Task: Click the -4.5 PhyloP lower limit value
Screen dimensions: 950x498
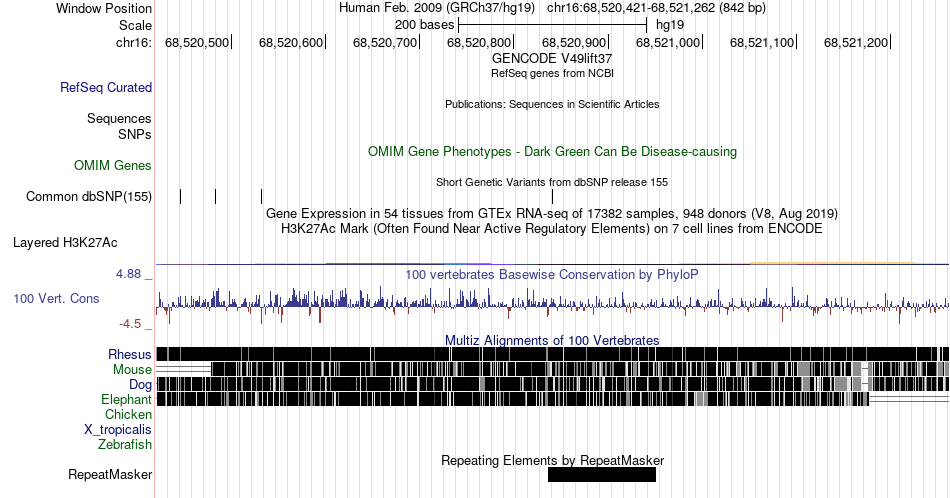Action: (130, 324)
